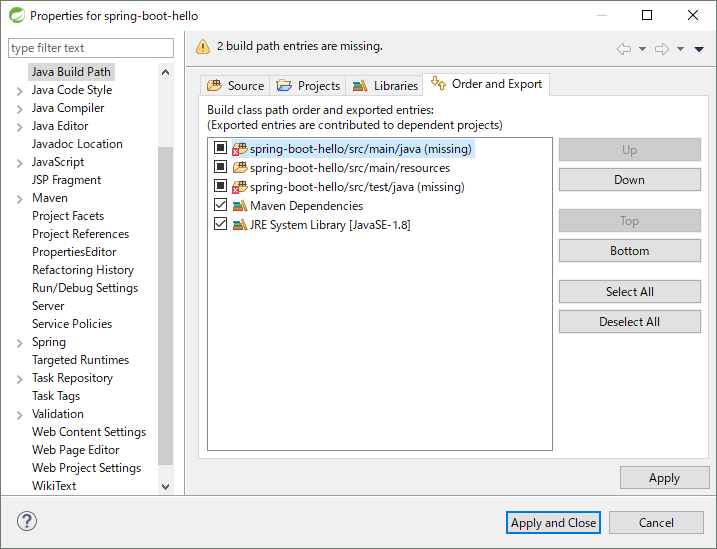Switch to the Libraries tab
This screenshot has width=717, height=549.
(385, 85)
